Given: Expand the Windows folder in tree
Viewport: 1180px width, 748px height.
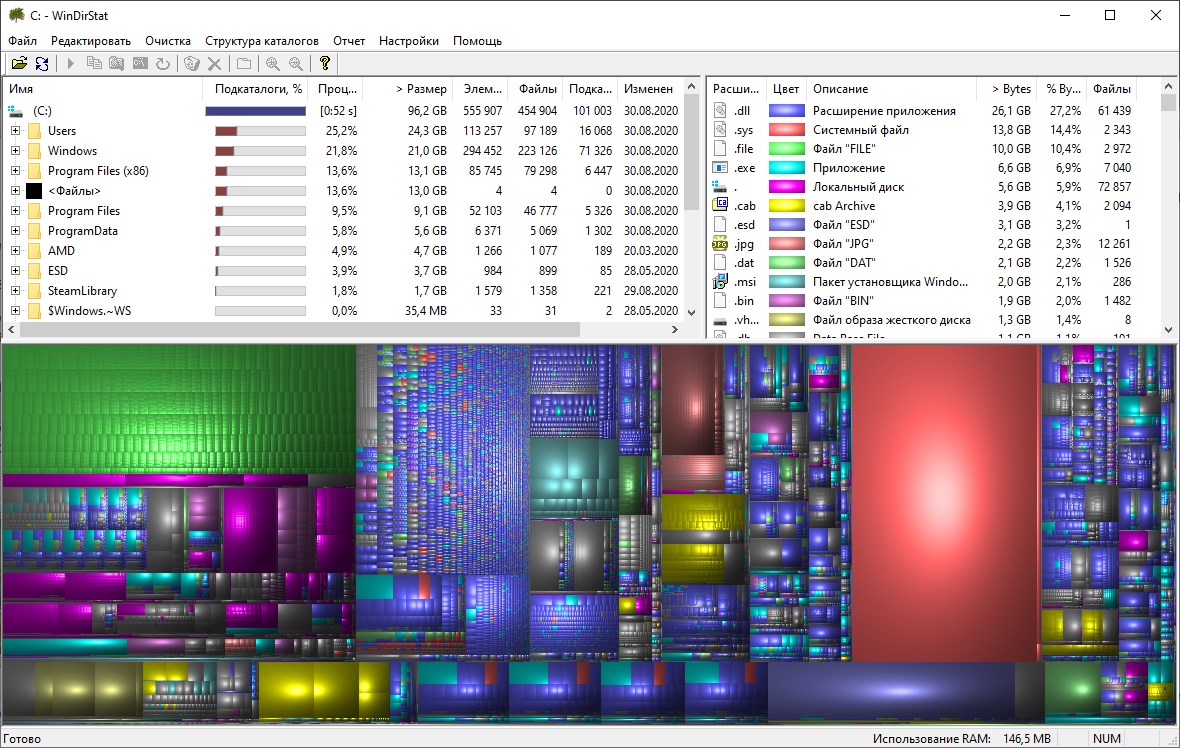Looking at the screenshot, I should [x=15, y=151].
